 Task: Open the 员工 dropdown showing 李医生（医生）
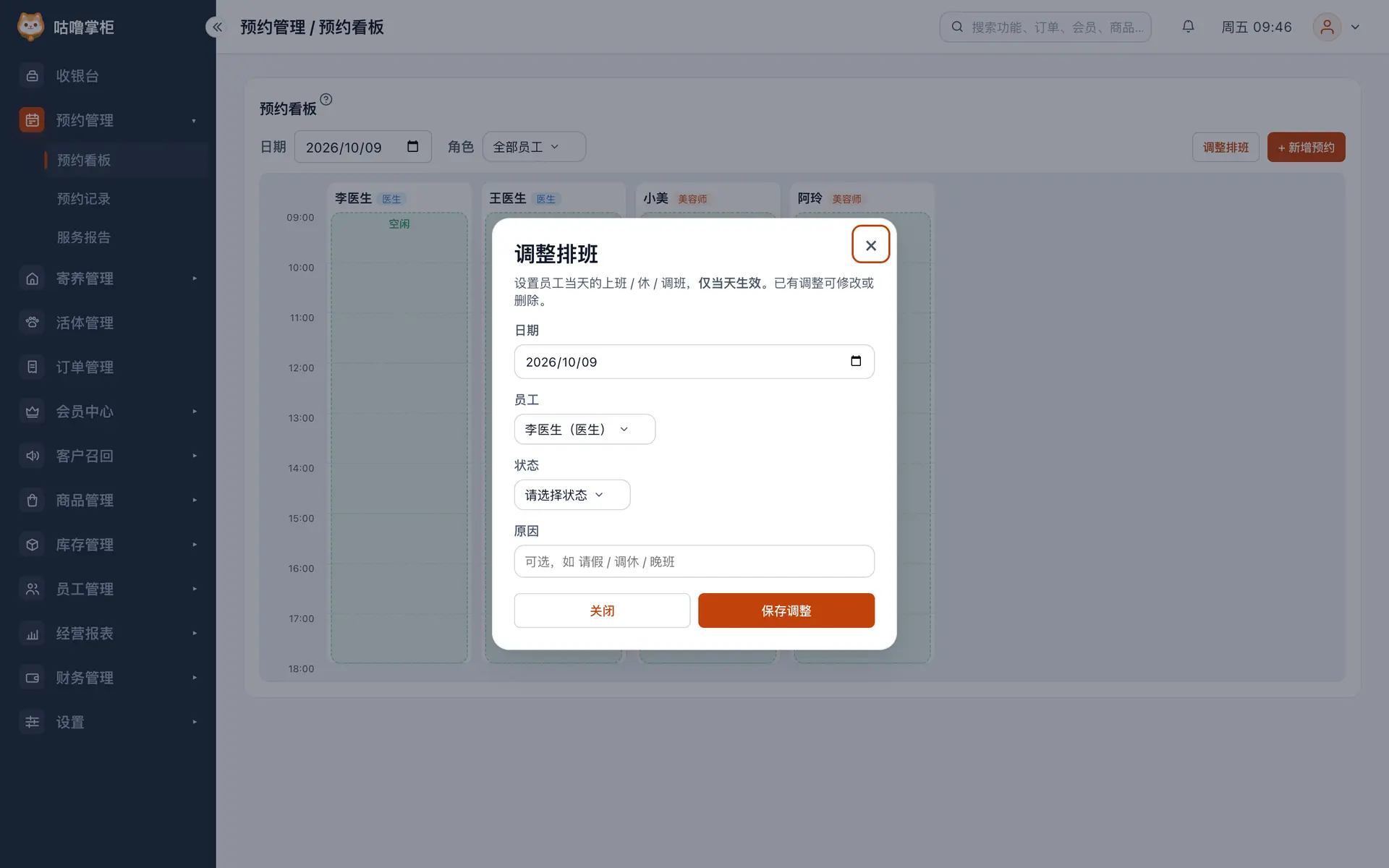click(x=585, y=429)
